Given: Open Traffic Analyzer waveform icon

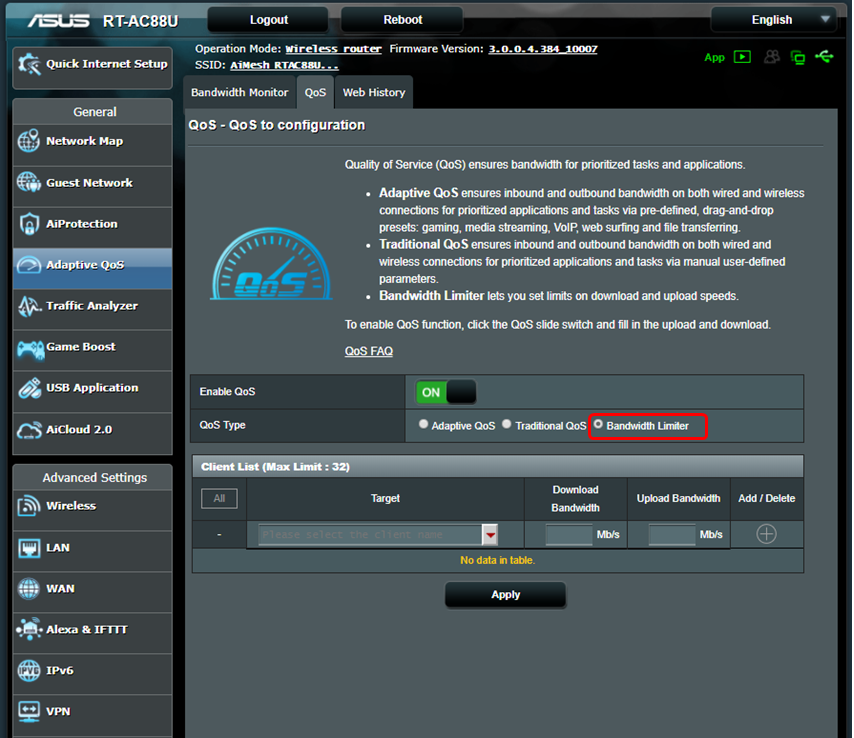Looking at the screenshot, I should click(28, 306).
